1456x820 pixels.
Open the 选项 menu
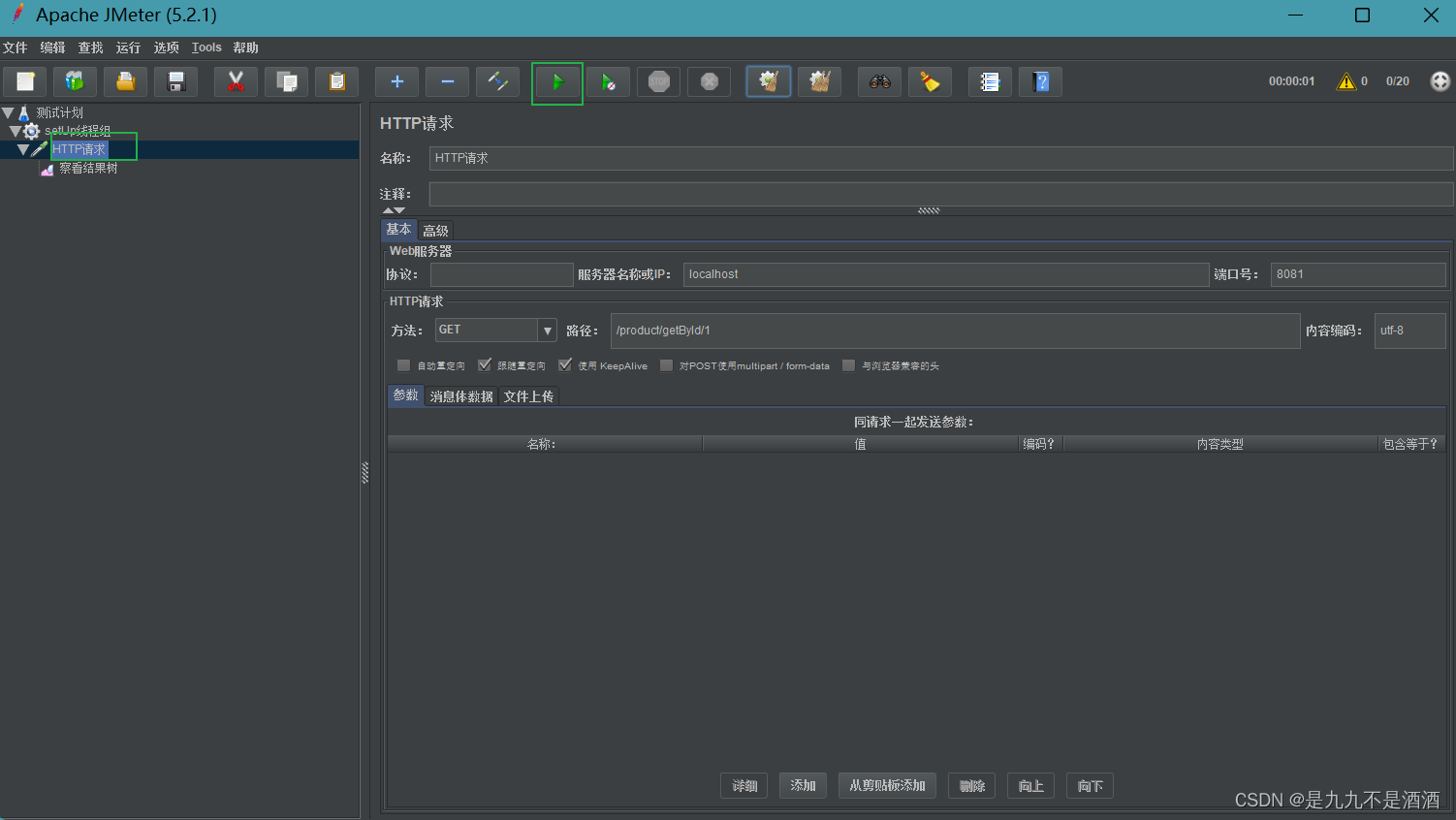pos(167,47)
